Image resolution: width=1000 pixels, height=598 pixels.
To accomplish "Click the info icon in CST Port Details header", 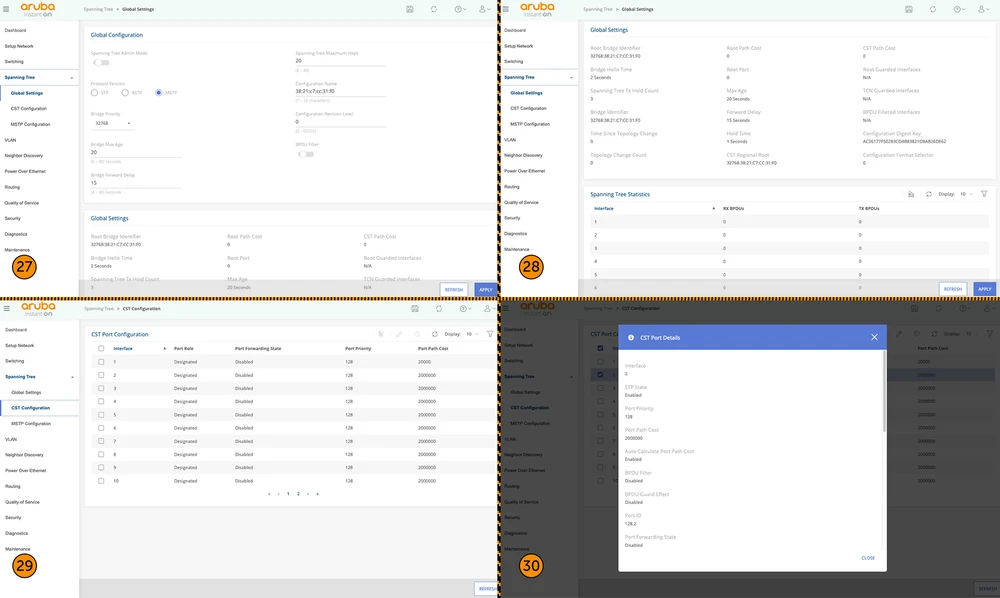I will coord(630,337).
